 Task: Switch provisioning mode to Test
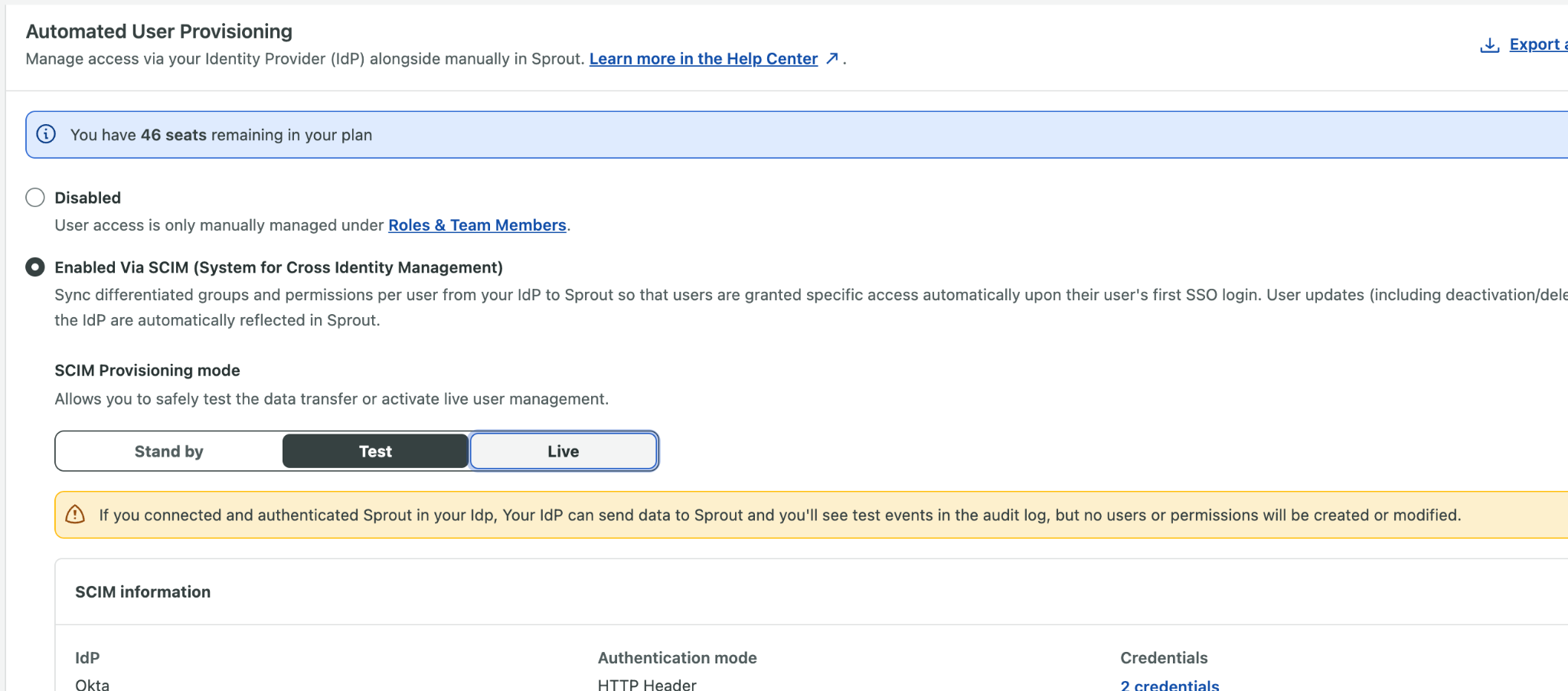[375, 451]
